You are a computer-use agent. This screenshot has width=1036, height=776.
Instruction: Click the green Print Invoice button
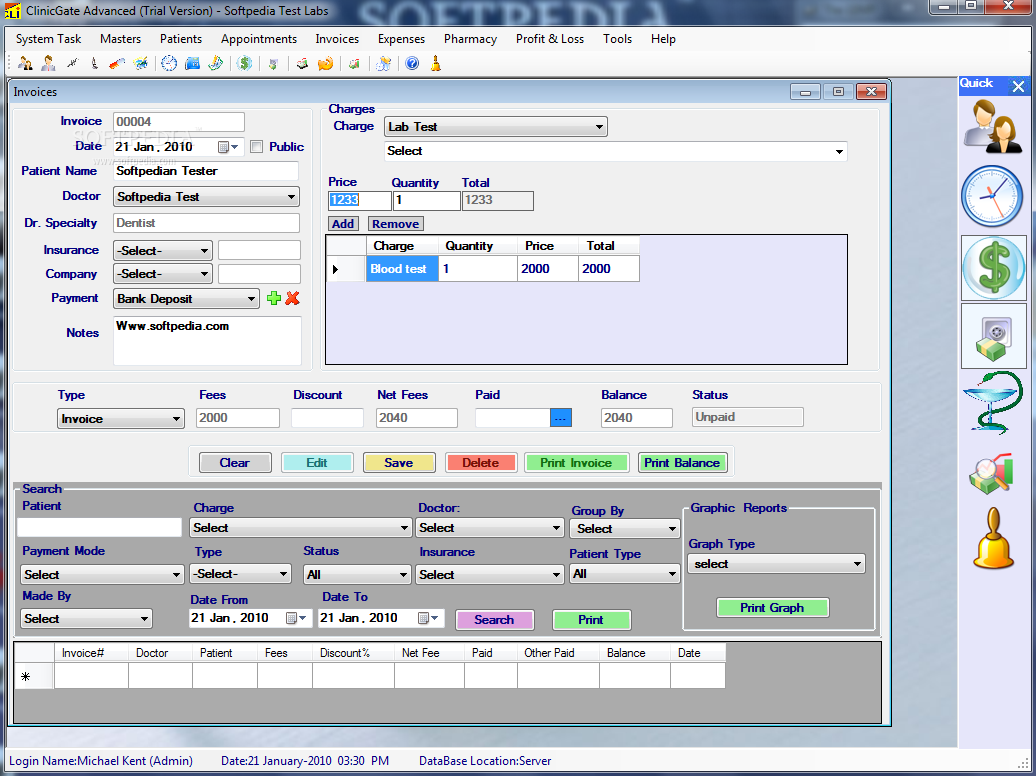tap(576, 463)
